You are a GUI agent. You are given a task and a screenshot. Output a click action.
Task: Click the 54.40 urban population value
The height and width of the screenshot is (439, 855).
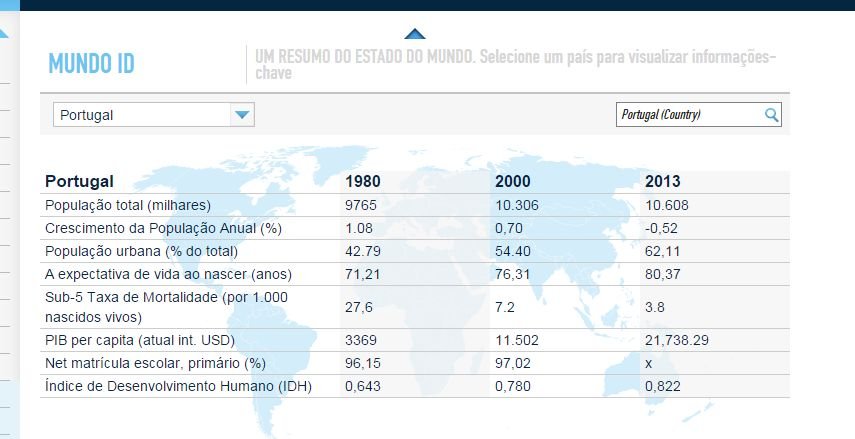click(x=513, y=251)
